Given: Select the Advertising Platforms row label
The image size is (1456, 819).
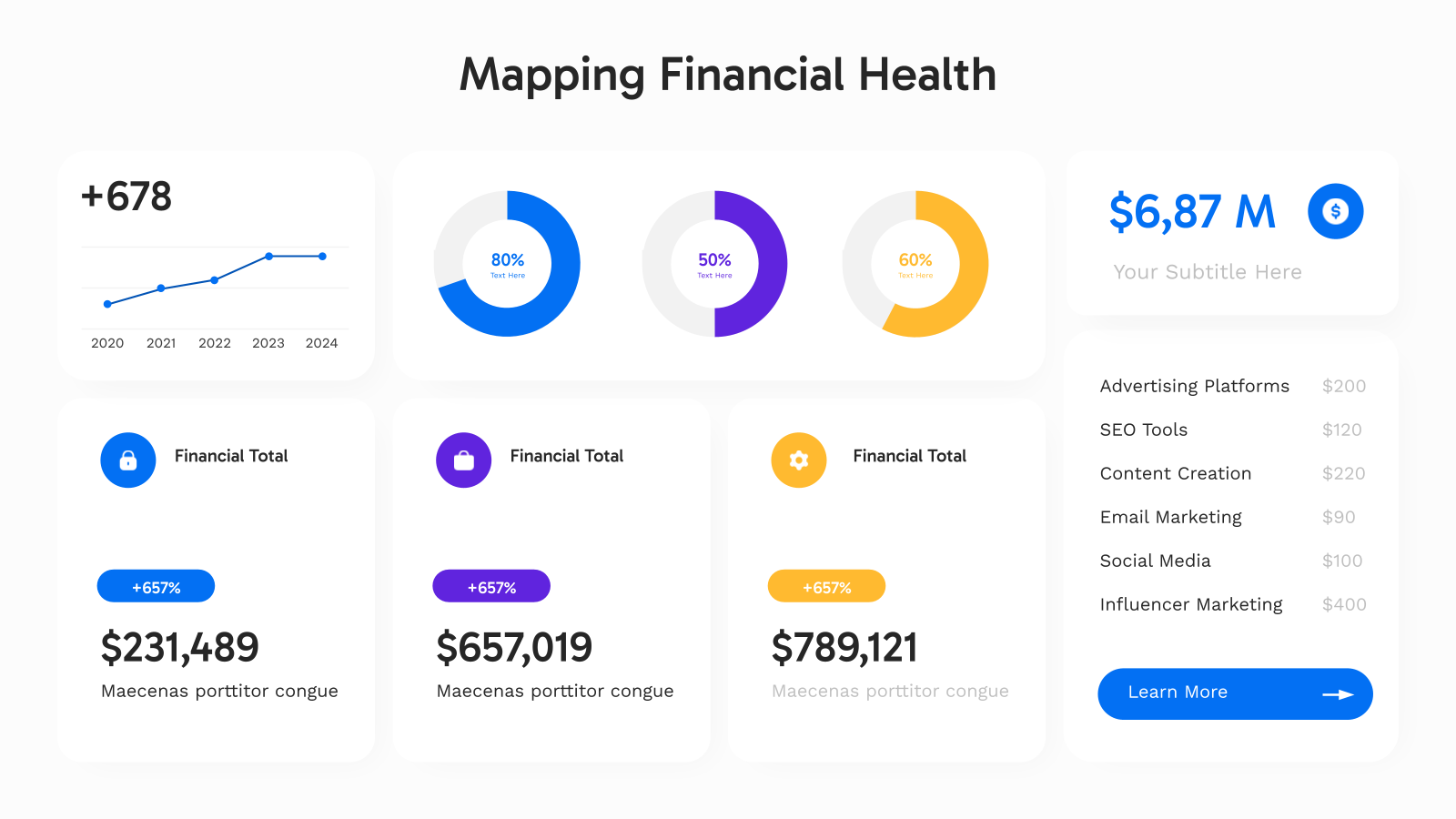Looking at the screenshot, I should [1195, 386].
